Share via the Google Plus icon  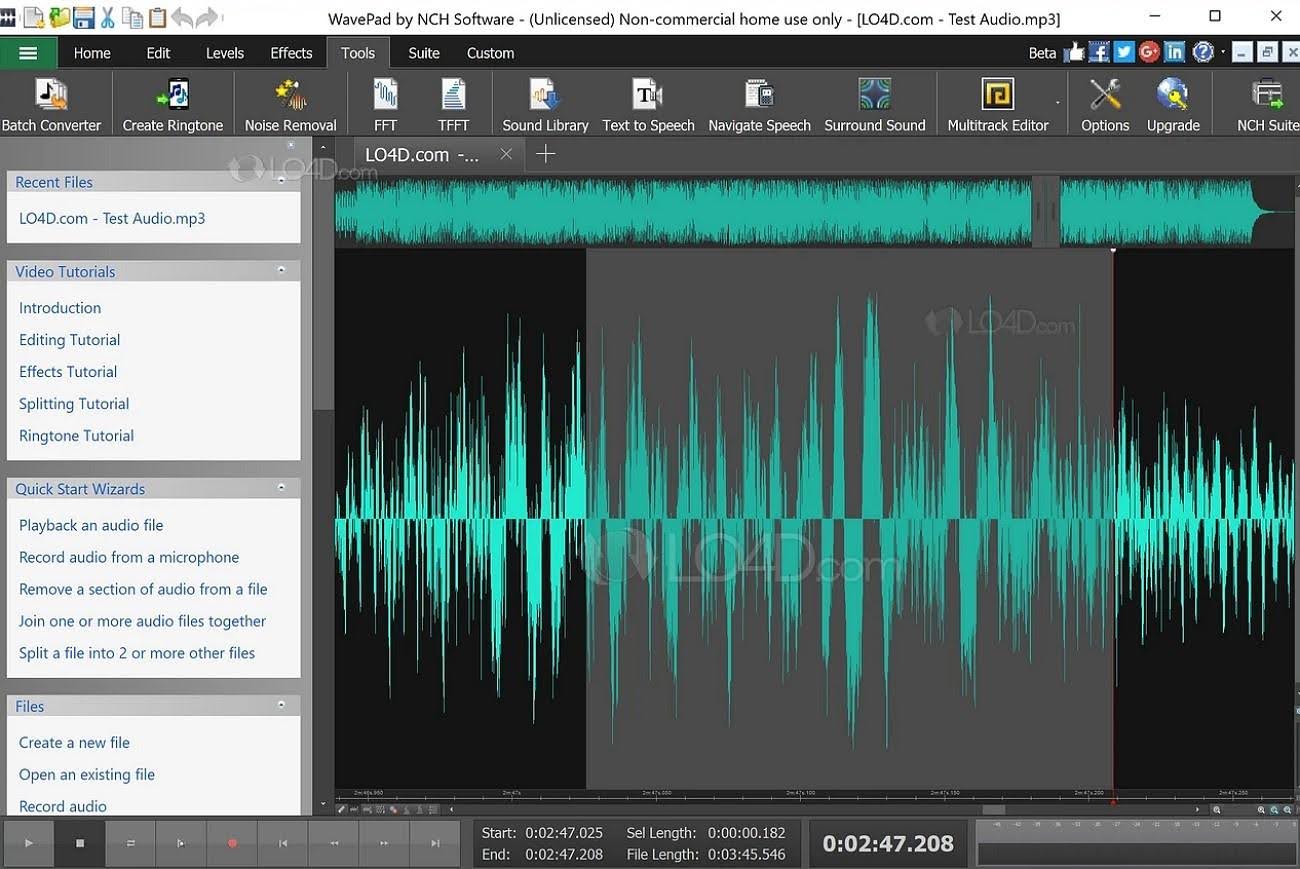point(1149,52)
